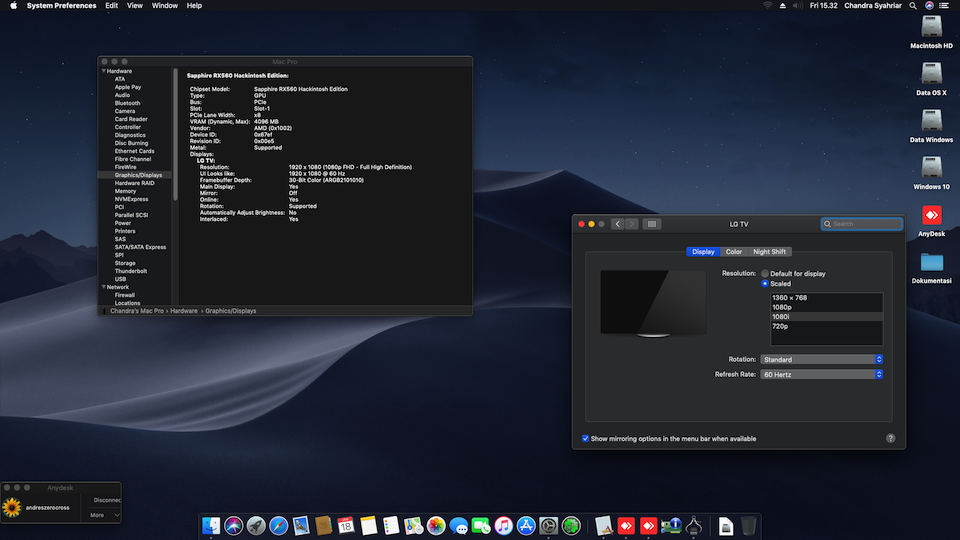This screenshot has width=960, height=540.
Task: Open Refresh Rate dropdown showing 60 Hertz
Action: pos(822,374)
